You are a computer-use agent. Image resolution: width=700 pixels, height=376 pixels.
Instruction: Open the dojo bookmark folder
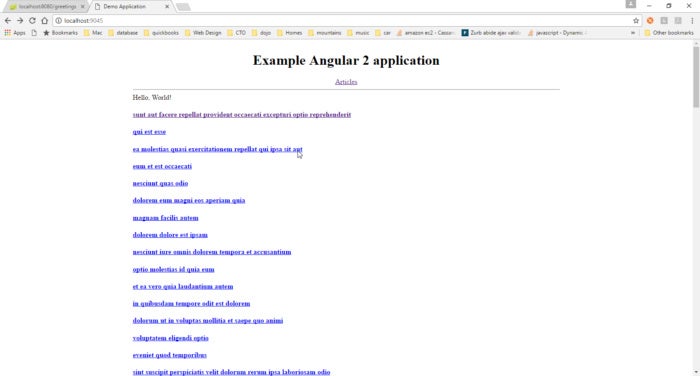[x=261, y=33]
